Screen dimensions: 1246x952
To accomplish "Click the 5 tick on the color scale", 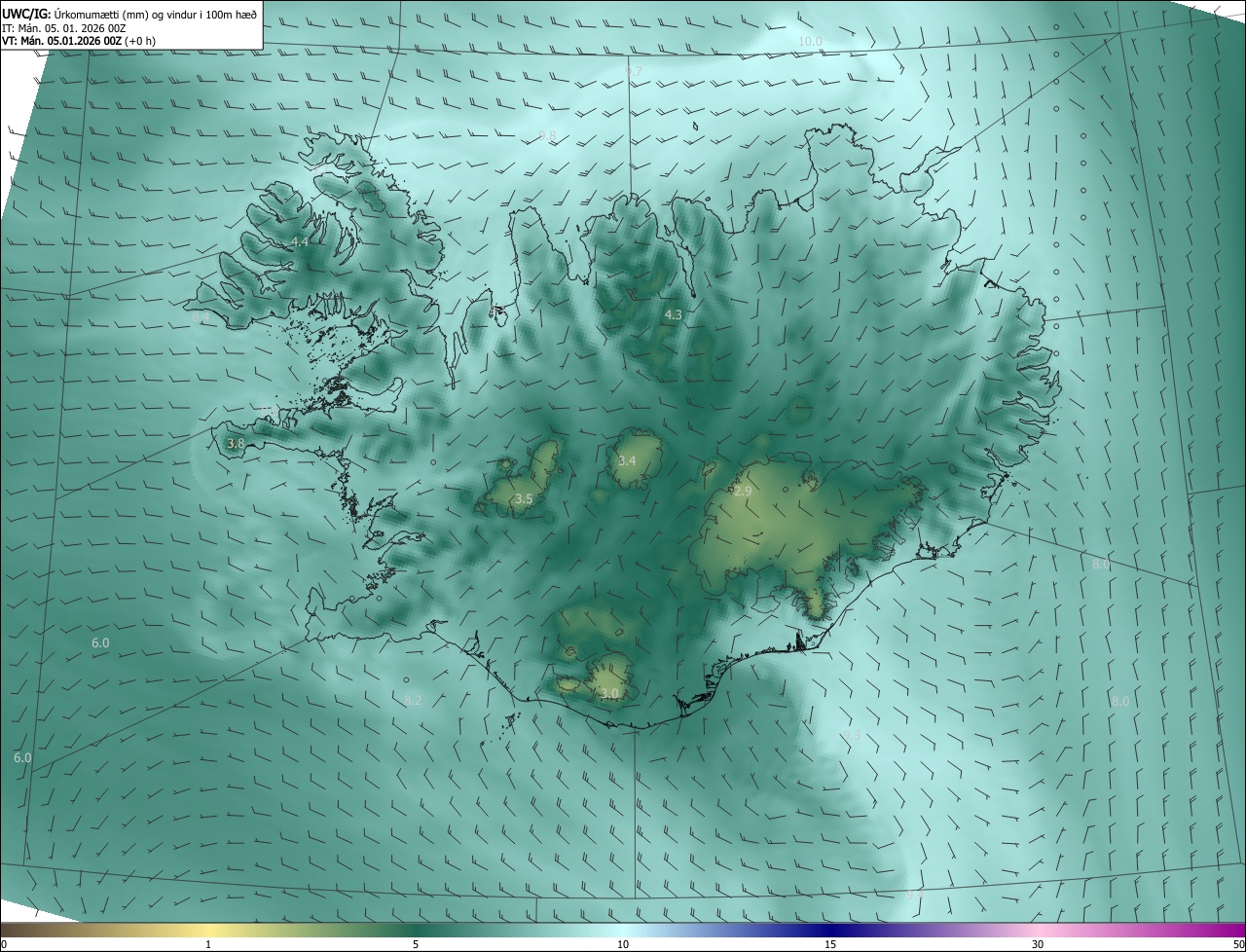I will click(416, 944).
